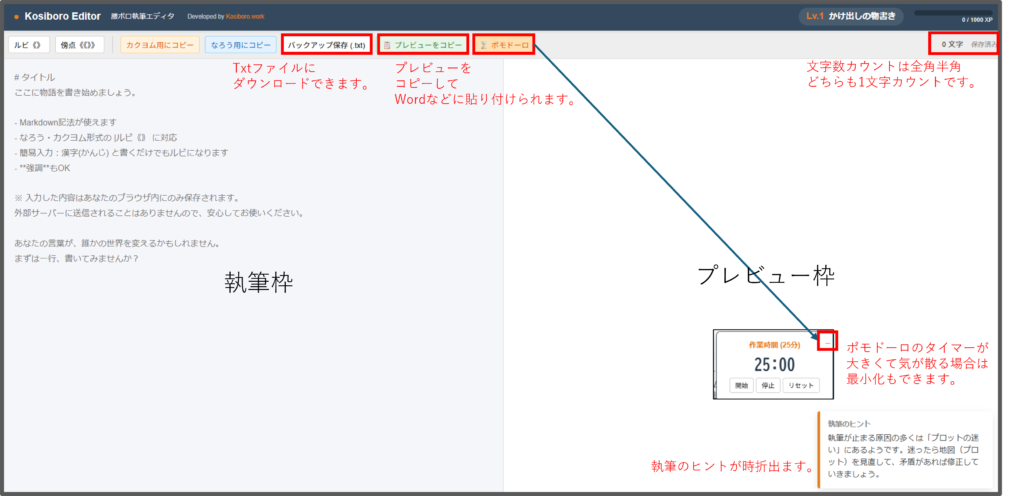This screenshot has width=1024, height=496.
Task: Start the Pomodoro timer with 開始
Action: click(x=741, y=385)
